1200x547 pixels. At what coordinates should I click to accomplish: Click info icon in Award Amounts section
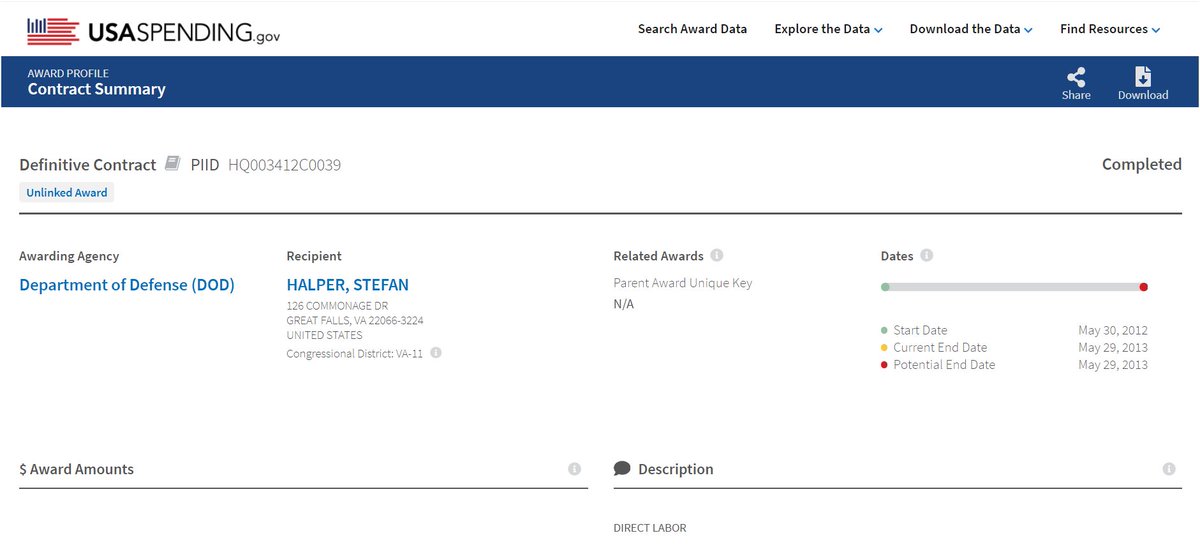click(575, 469)
